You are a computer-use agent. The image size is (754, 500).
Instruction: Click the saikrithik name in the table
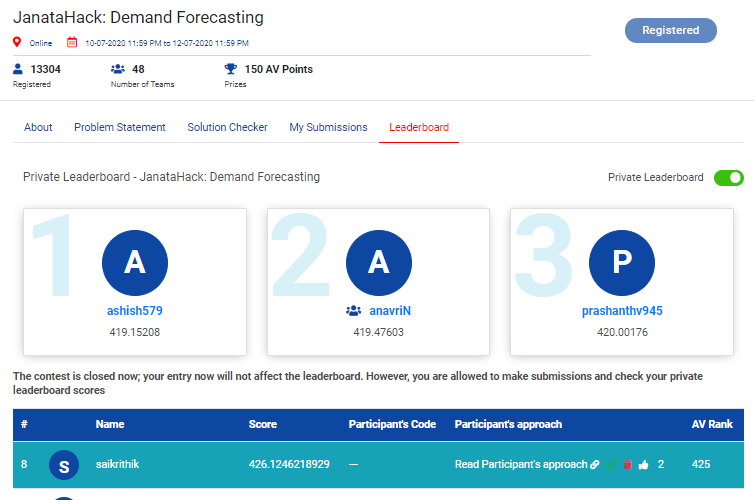117,464
